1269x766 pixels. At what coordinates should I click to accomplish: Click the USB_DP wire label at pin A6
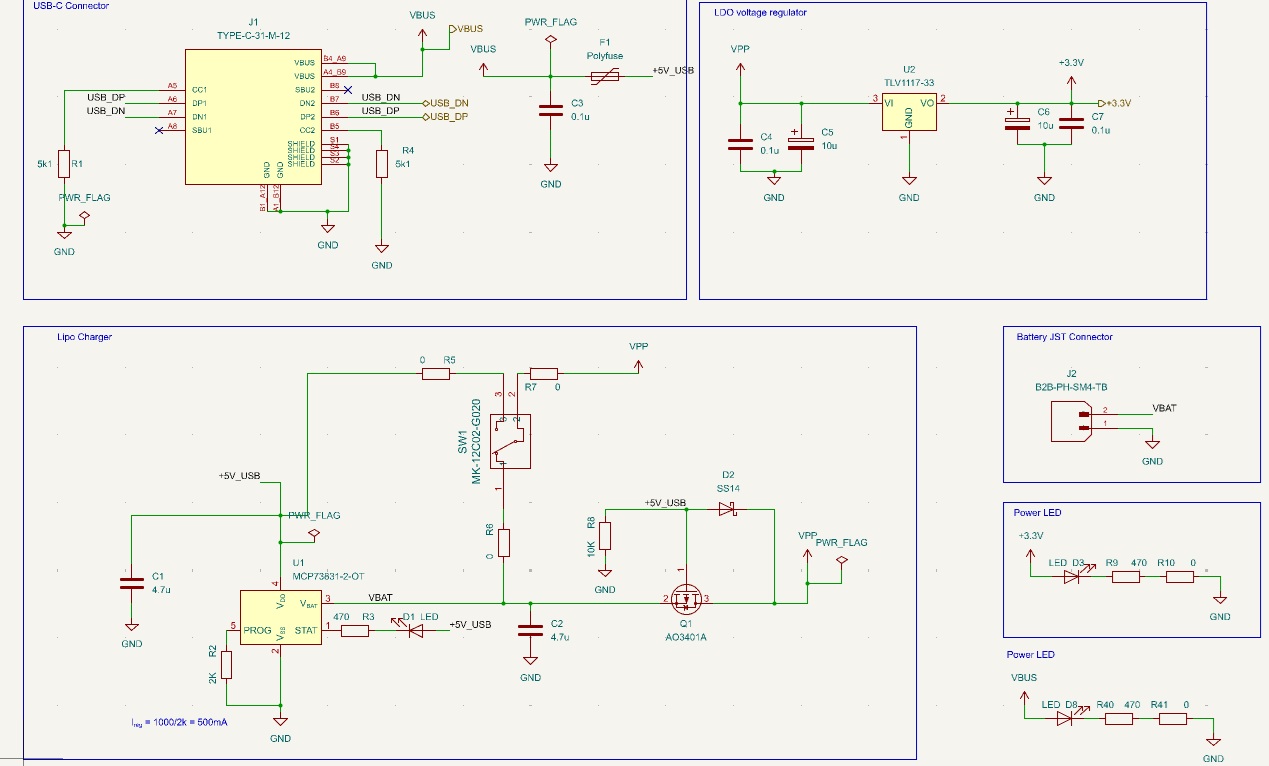coord(106,97)
